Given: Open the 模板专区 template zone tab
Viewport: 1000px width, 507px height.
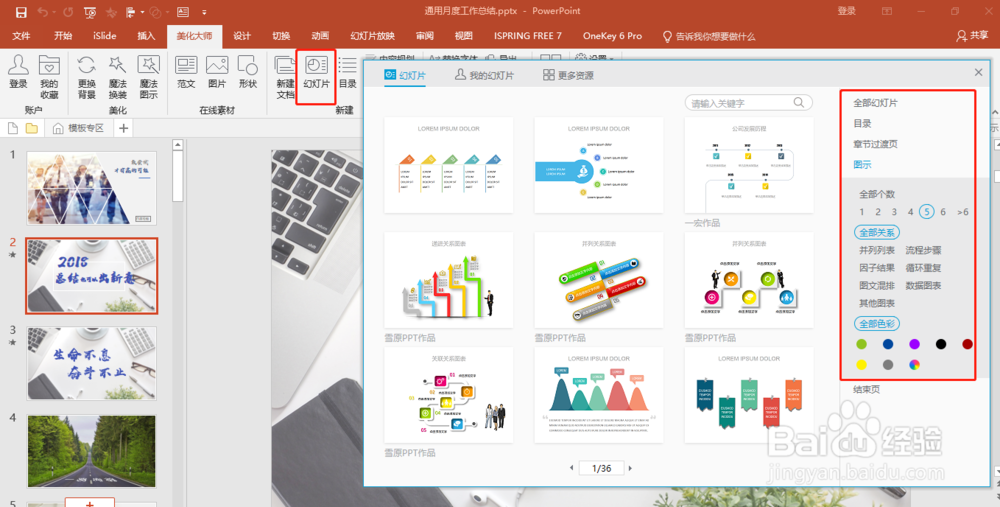Looking at the screenshot, I should point(79,129).
